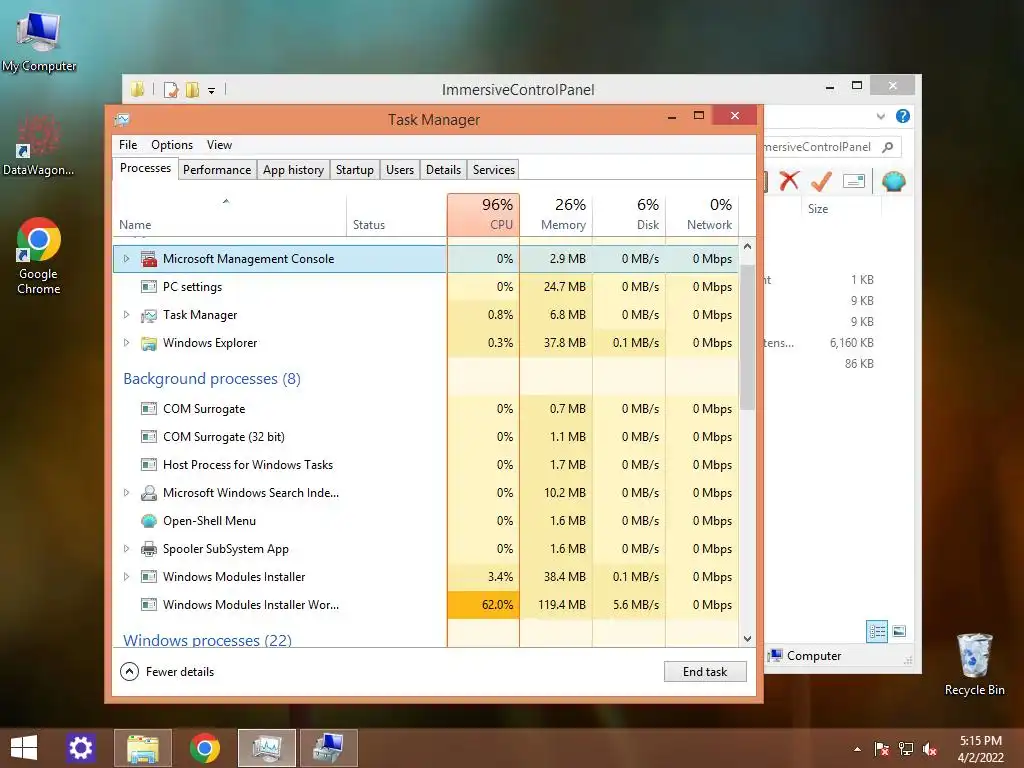Viewport: 1024px width, 768px height.
Task: Click the Windows Explorer process icon
Action: (x=149, y=344)
